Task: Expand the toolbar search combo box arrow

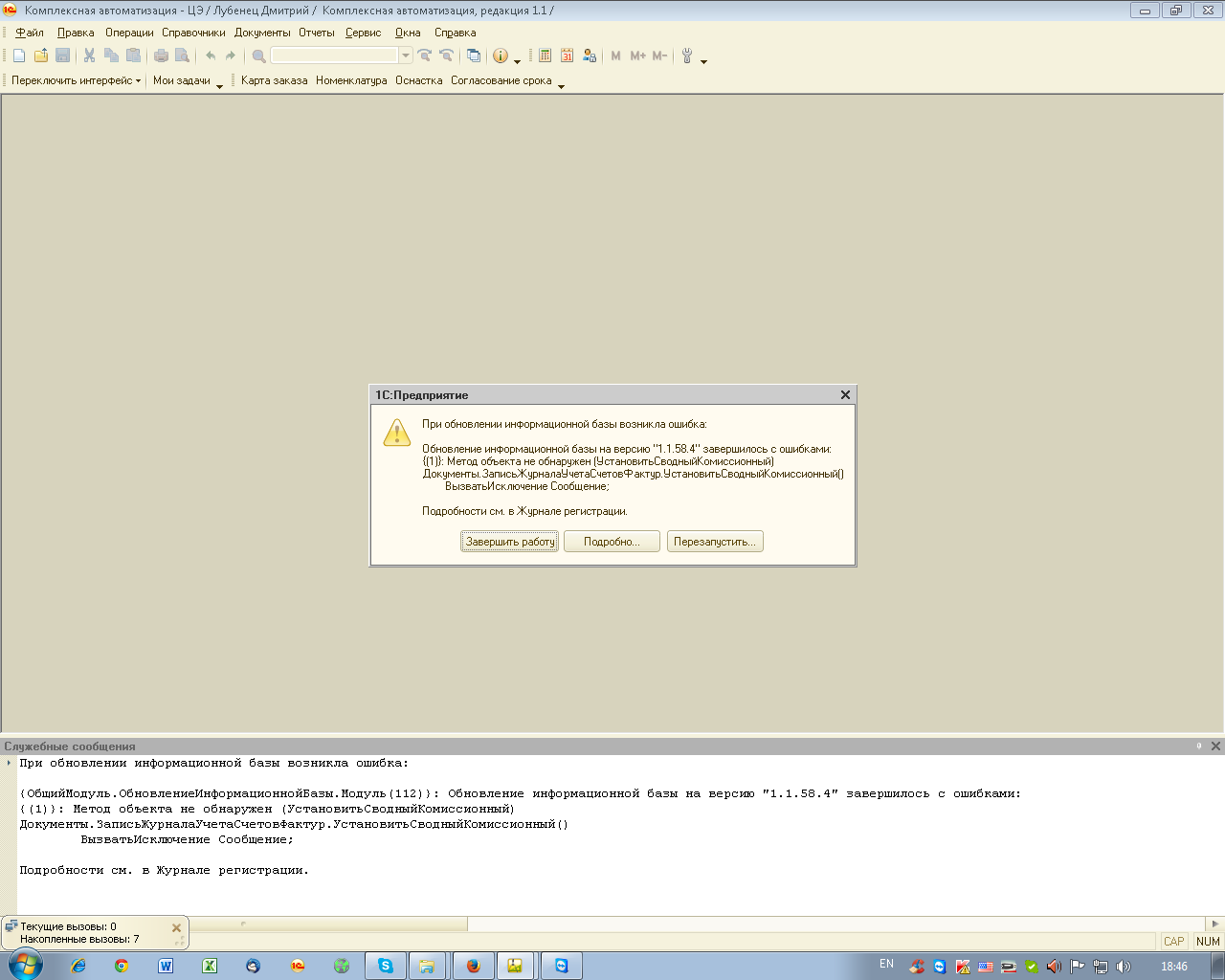Action: coord(406,56)
